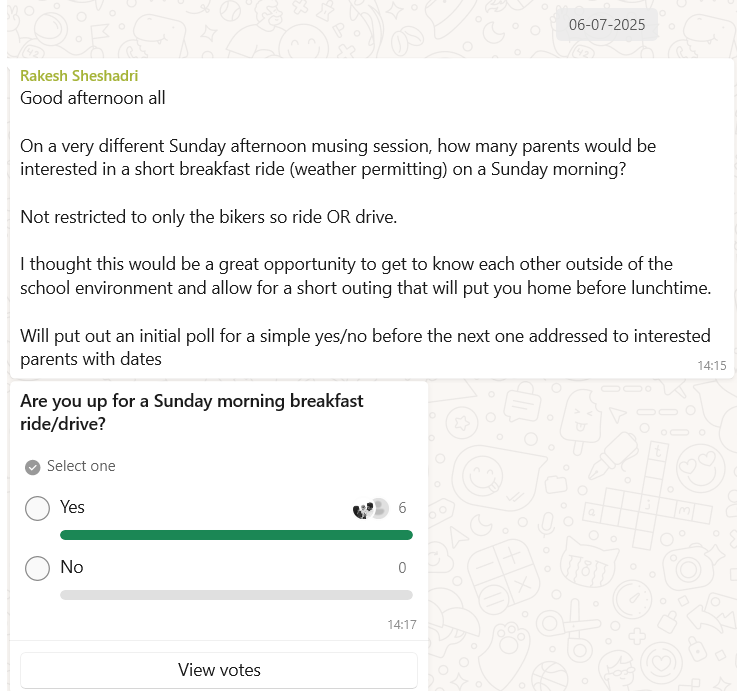Click the Select one instruction text
The image size is (737, 691).
[x=81, y=466]
